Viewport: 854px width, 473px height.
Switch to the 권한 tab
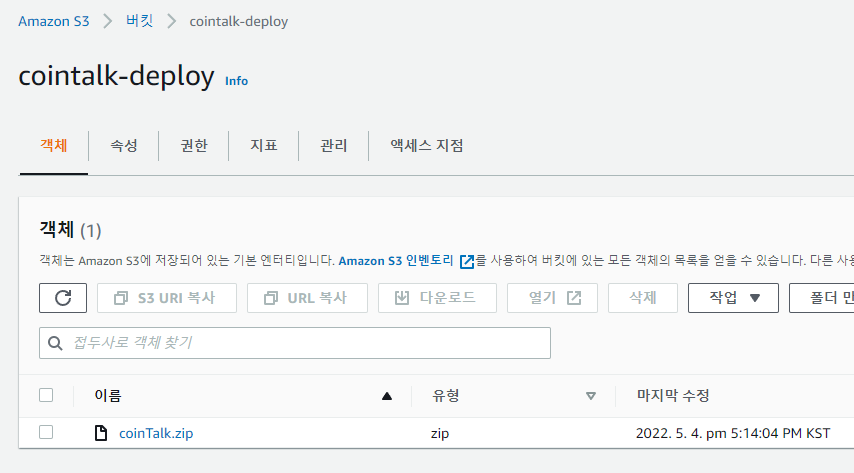[x=193, y=145]
